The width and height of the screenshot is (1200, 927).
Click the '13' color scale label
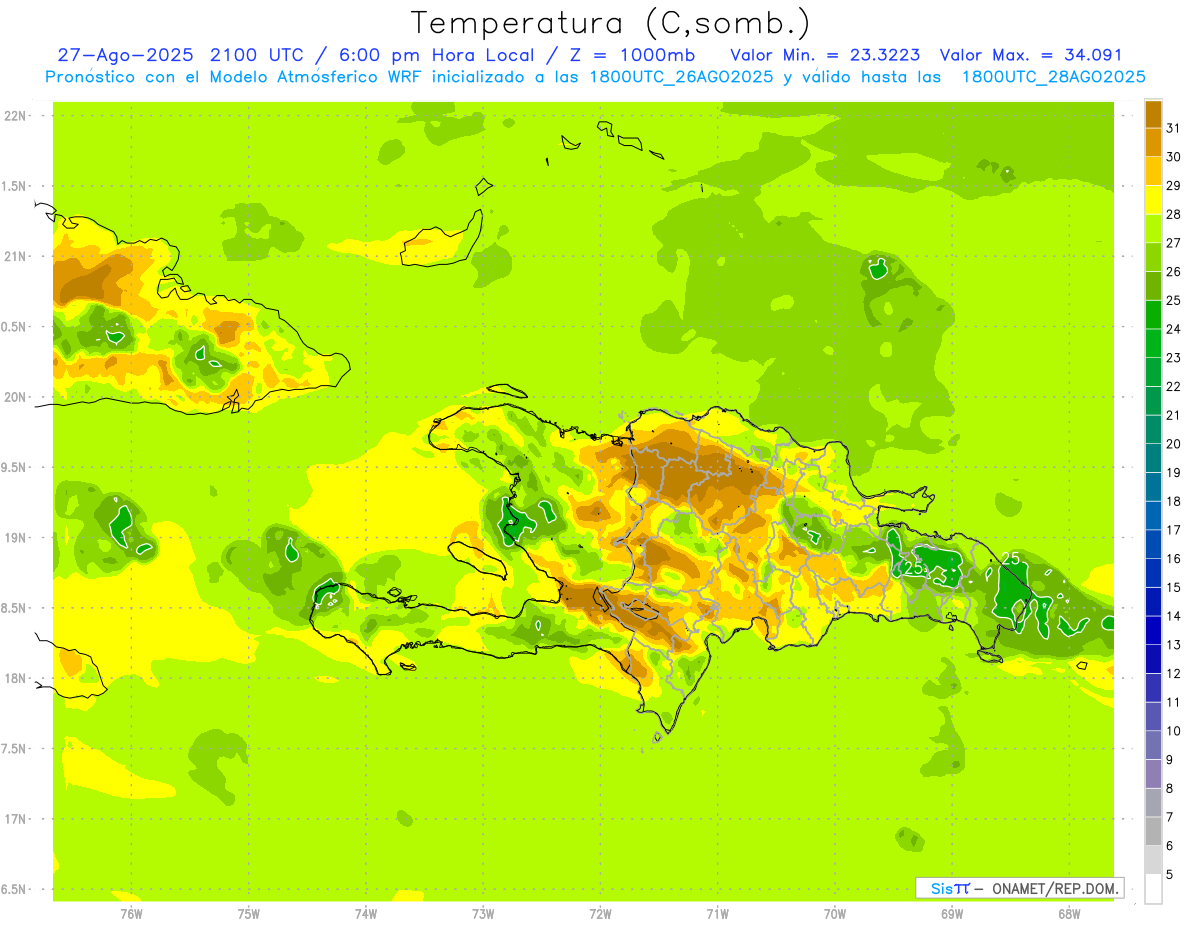pyautogui.click(x=1173, y=645)
